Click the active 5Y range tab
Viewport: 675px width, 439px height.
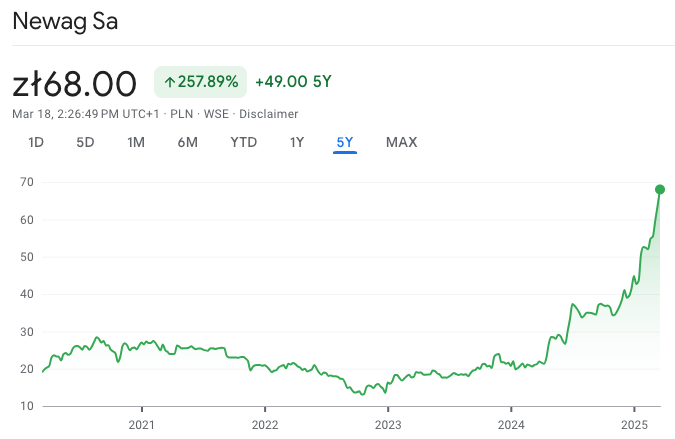345,142
